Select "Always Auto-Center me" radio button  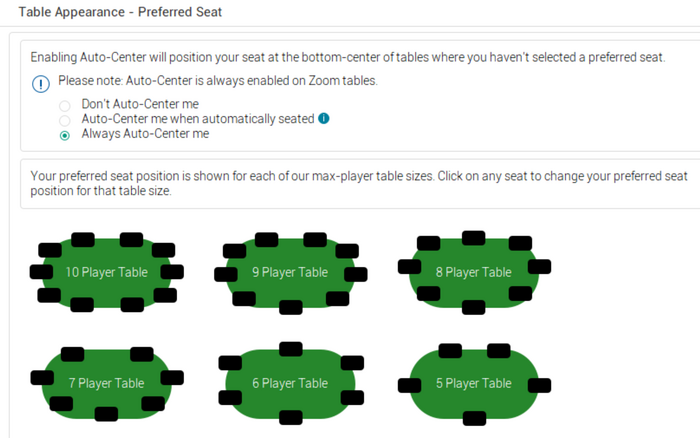65,134
